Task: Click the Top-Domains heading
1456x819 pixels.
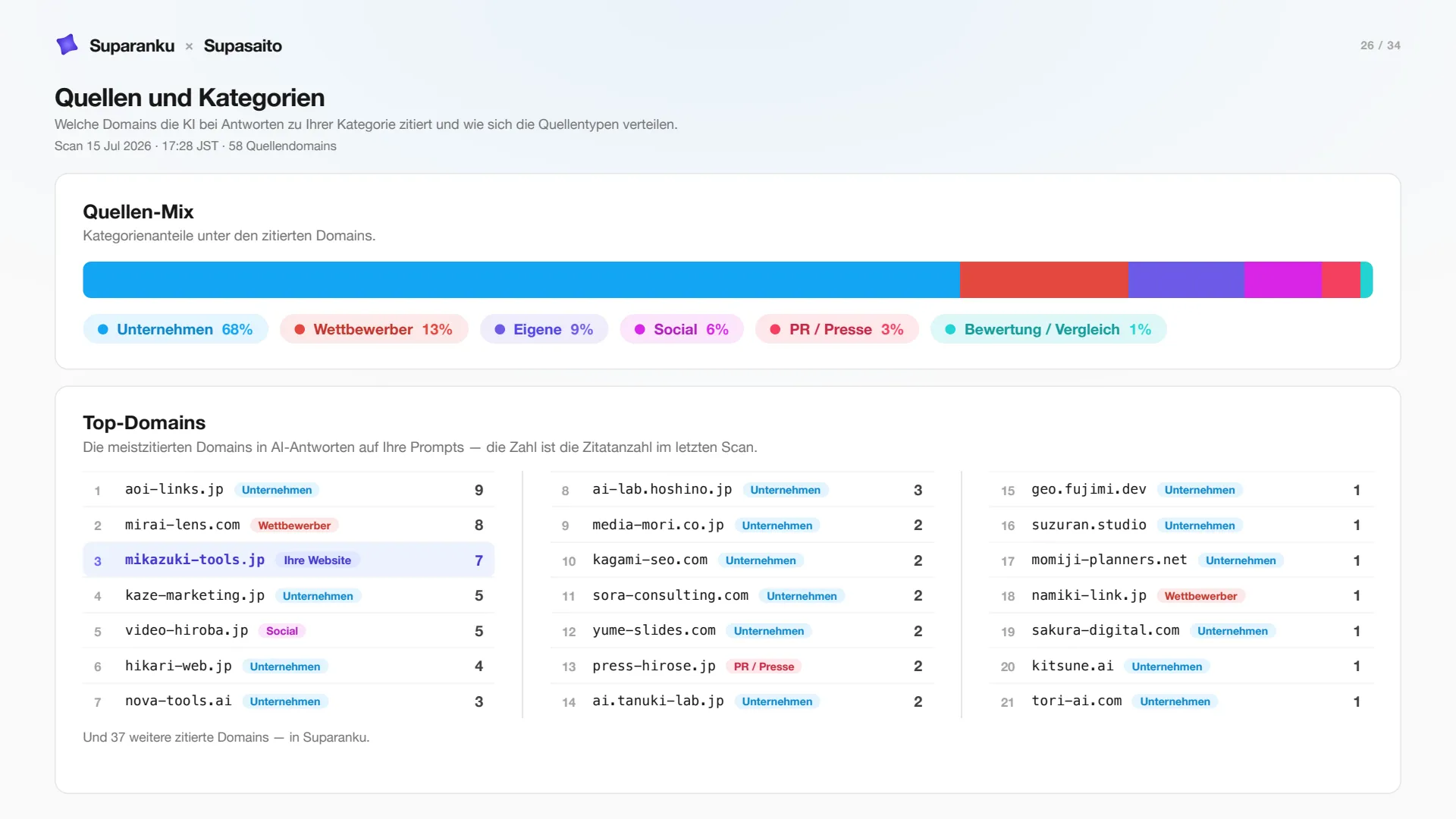Action: tap(144, 422)
